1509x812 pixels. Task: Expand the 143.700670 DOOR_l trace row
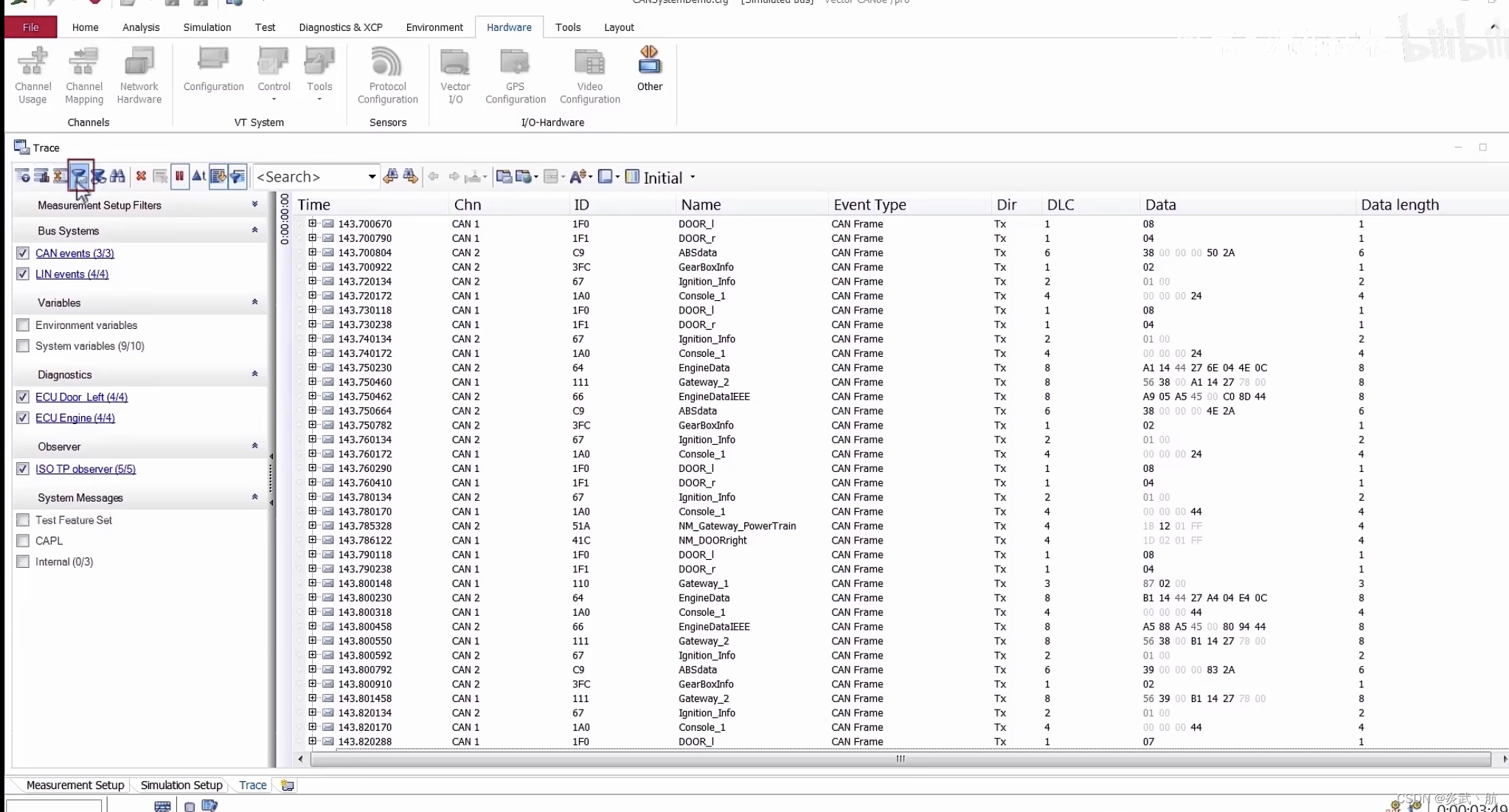312,223
